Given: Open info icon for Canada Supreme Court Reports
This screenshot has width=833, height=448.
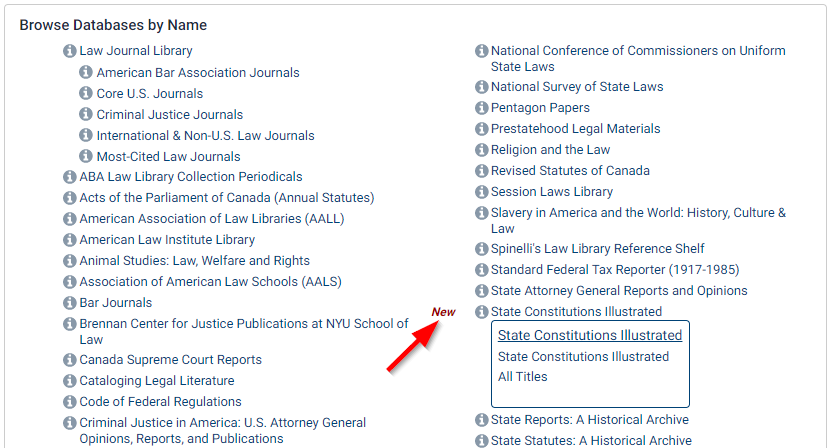Looking at the screenshot, I should click(x=70, y=360).
